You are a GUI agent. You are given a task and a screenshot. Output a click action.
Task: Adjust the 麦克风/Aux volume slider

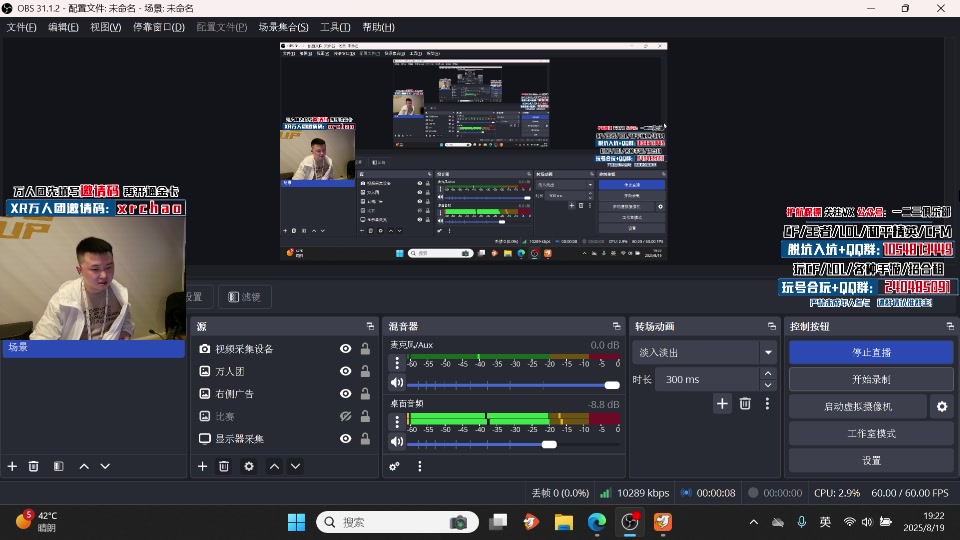tap(513, 384)
